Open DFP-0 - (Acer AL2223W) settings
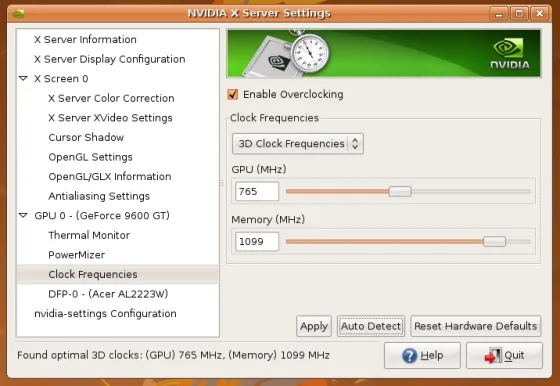This screenshot has height=386, width=560. tap(108, 294)
